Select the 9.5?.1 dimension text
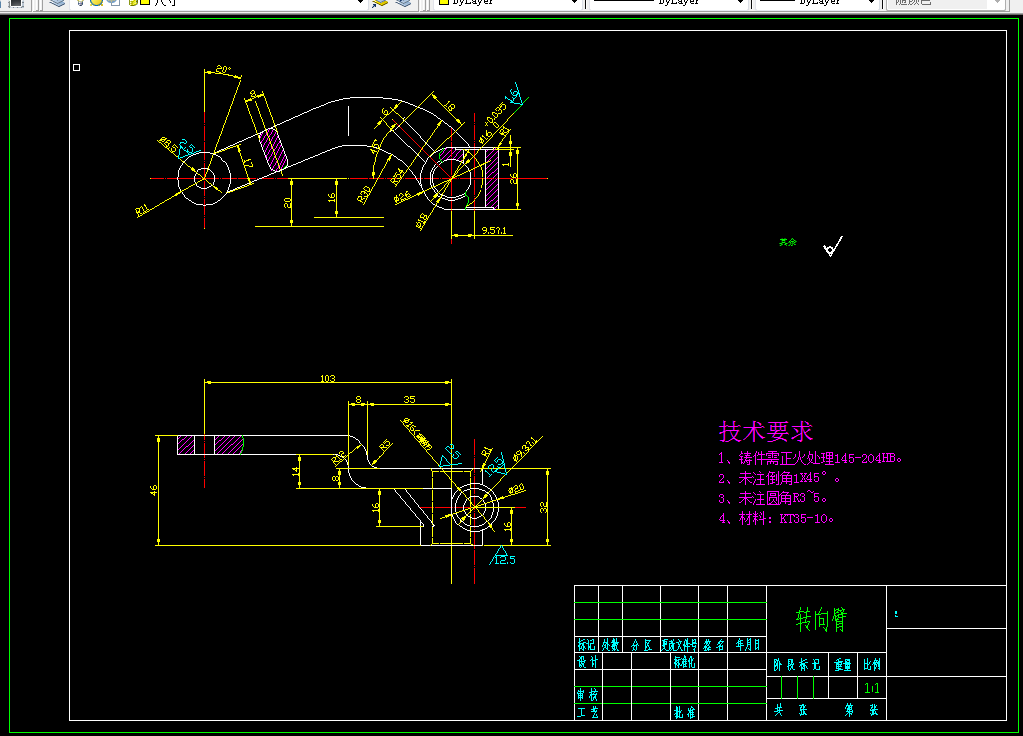The image size is (1023, 736). [494, 230]
